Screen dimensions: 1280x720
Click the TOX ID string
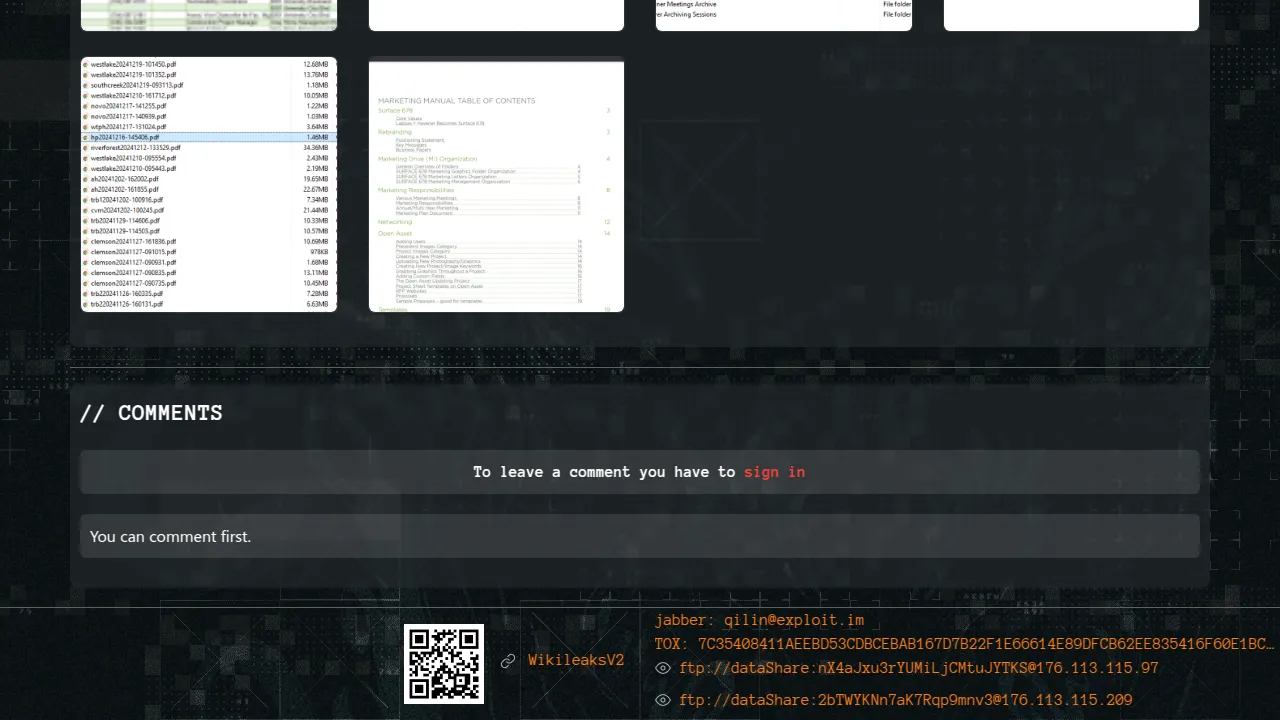(964, 644)
